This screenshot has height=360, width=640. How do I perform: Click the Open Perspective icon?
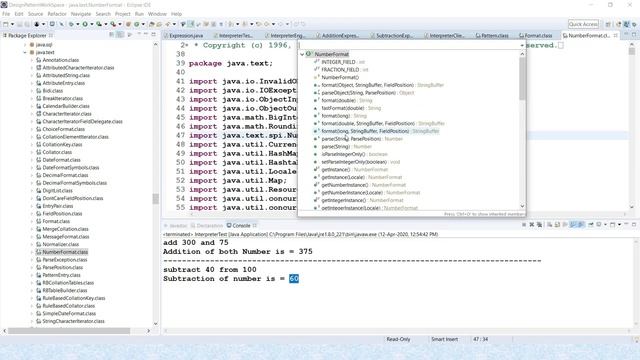[608, 24]
